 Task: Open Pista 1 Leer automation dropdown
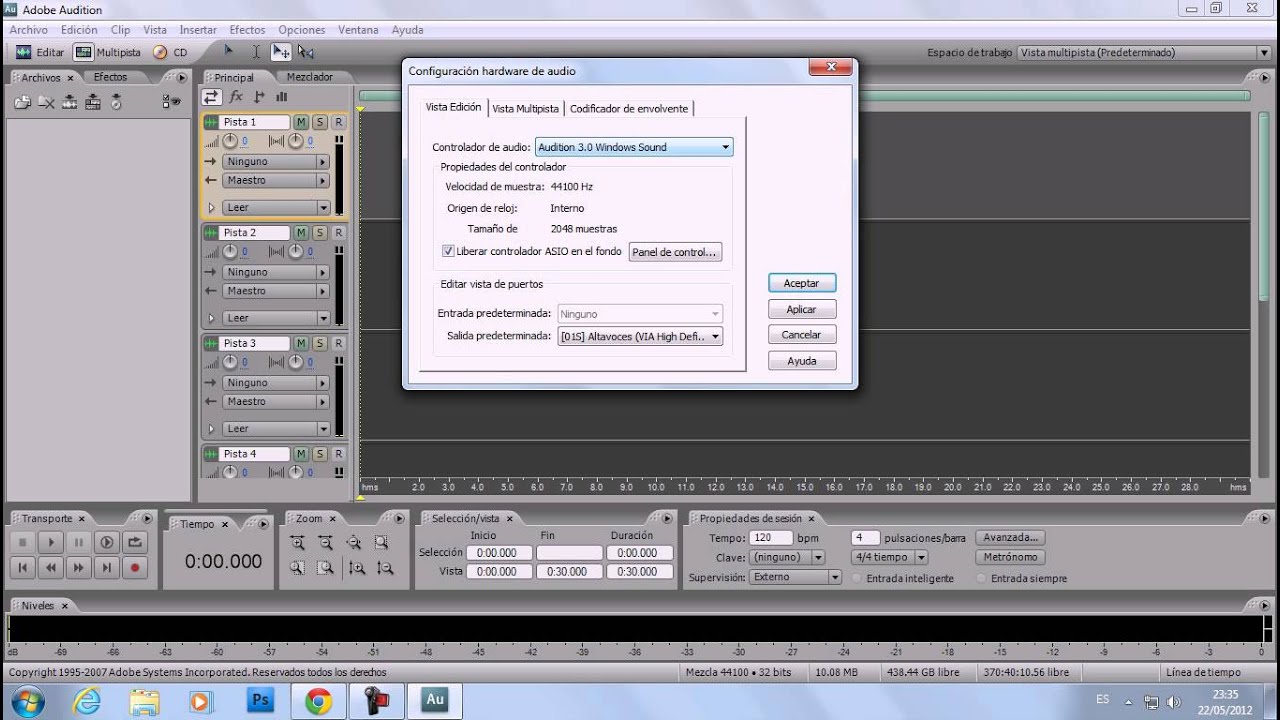click(276, 208)
